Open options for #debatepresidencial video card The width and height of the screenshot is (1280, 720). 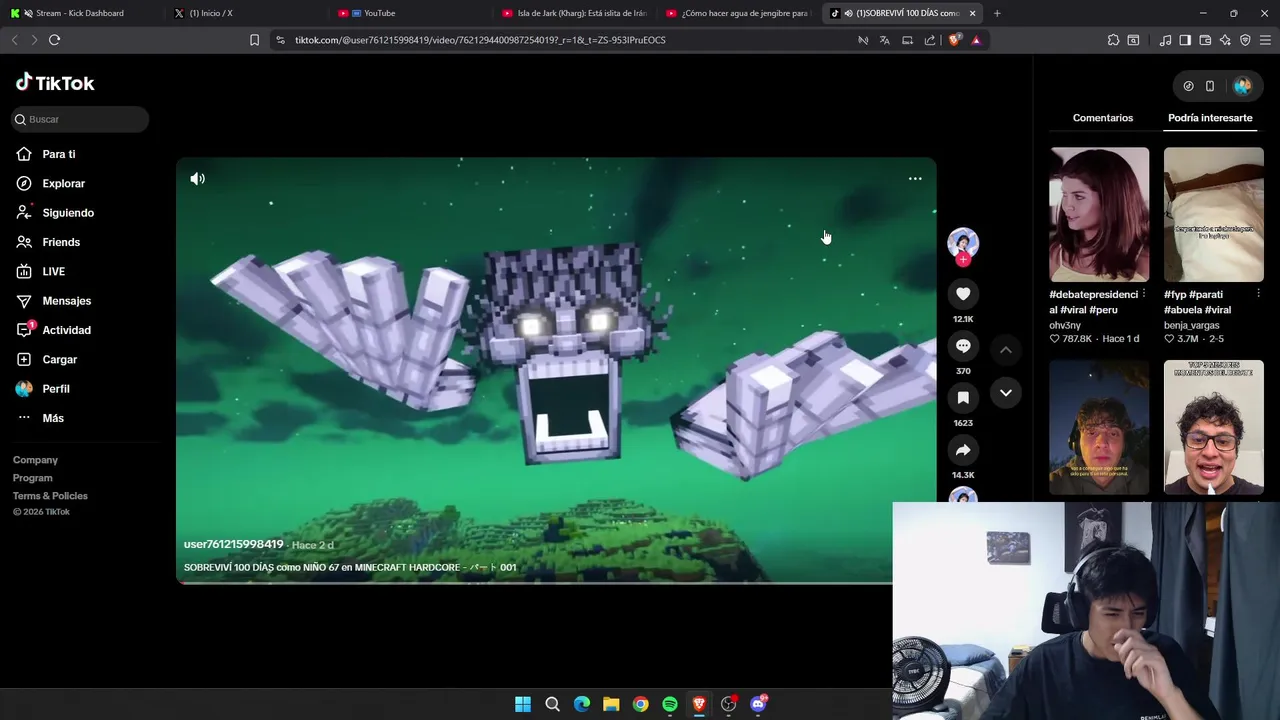coord(1143,294)
